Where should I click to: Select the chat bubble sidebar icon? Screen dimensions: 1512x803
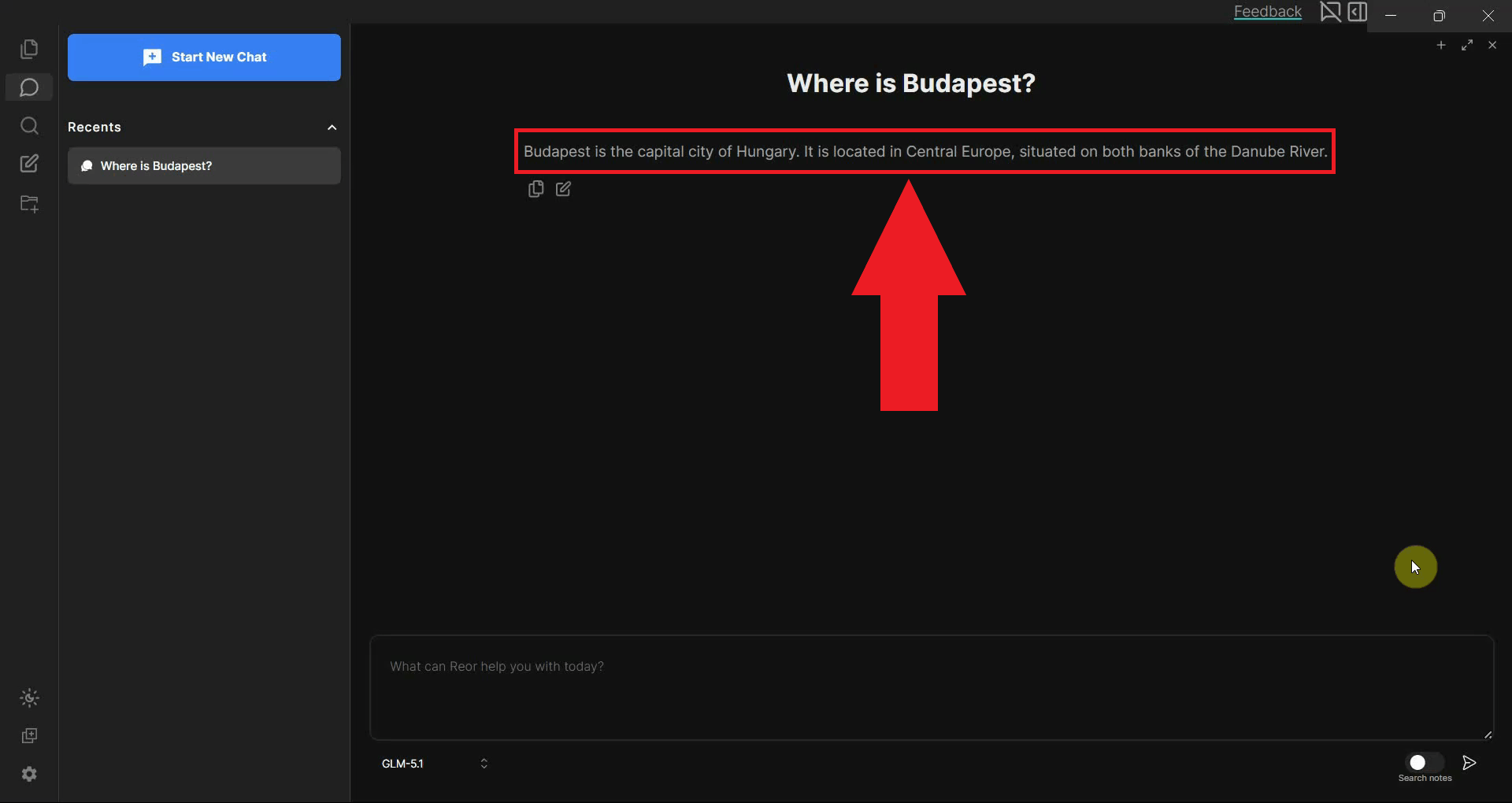[x=29, y=87]
